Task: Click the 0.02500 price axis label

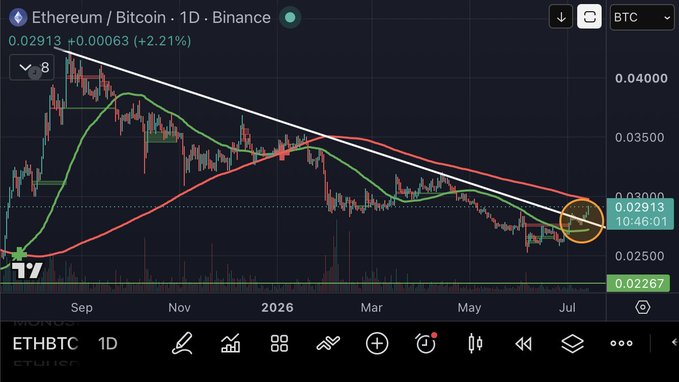Action: [640, 256]
